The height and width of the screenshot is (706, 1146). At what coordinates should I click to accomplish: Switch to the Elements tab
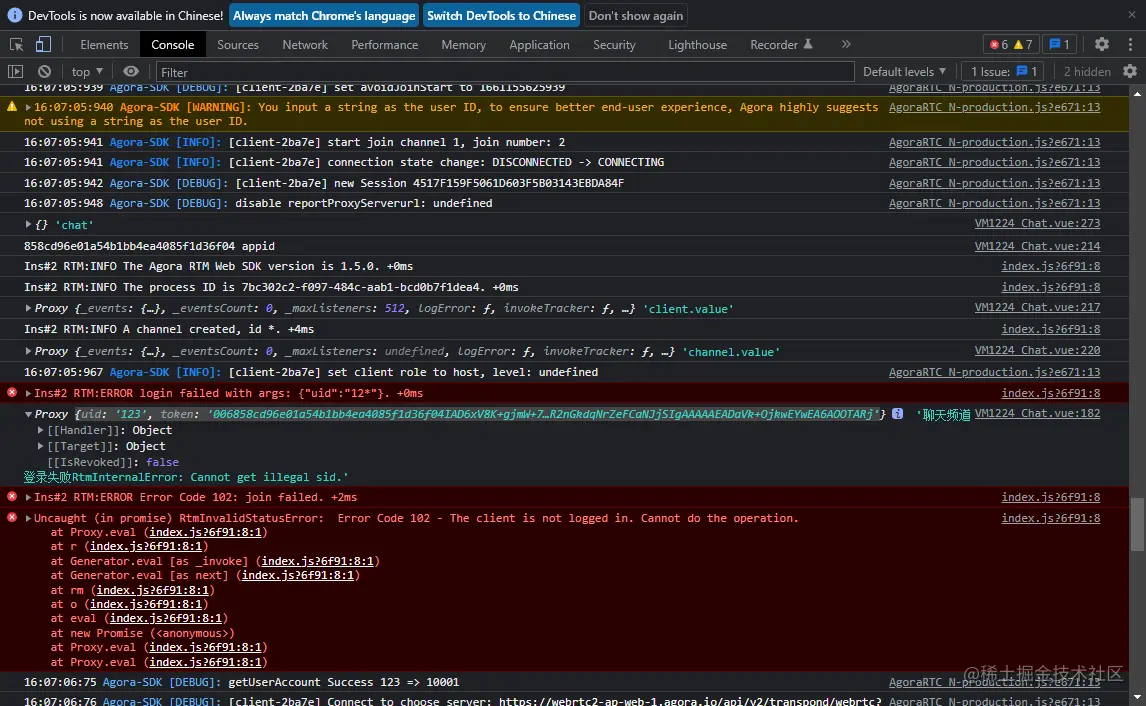point(104,45)
